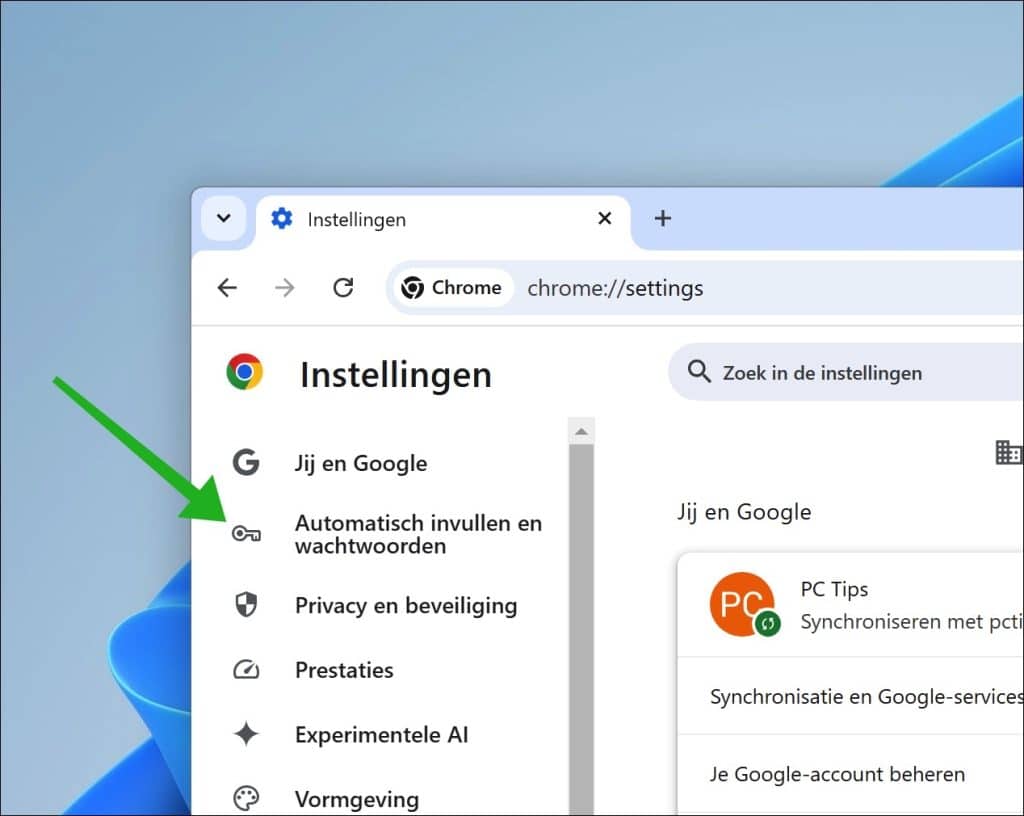Go back with the back arrow

coord(227,287)
